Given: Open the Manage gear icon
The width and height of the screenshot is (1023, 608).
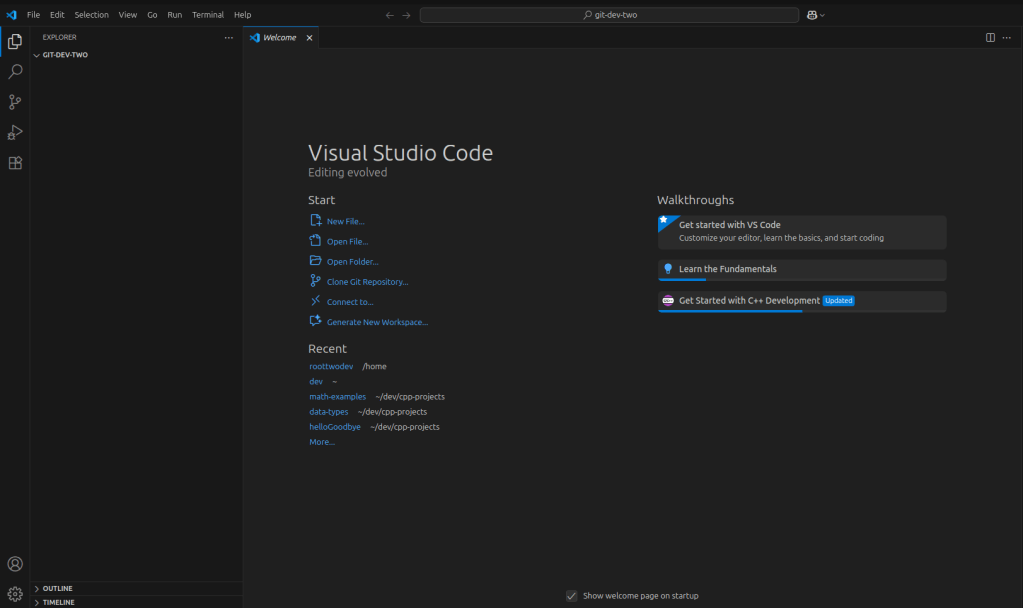Looking at the screenshot, I should click(15, 594).
